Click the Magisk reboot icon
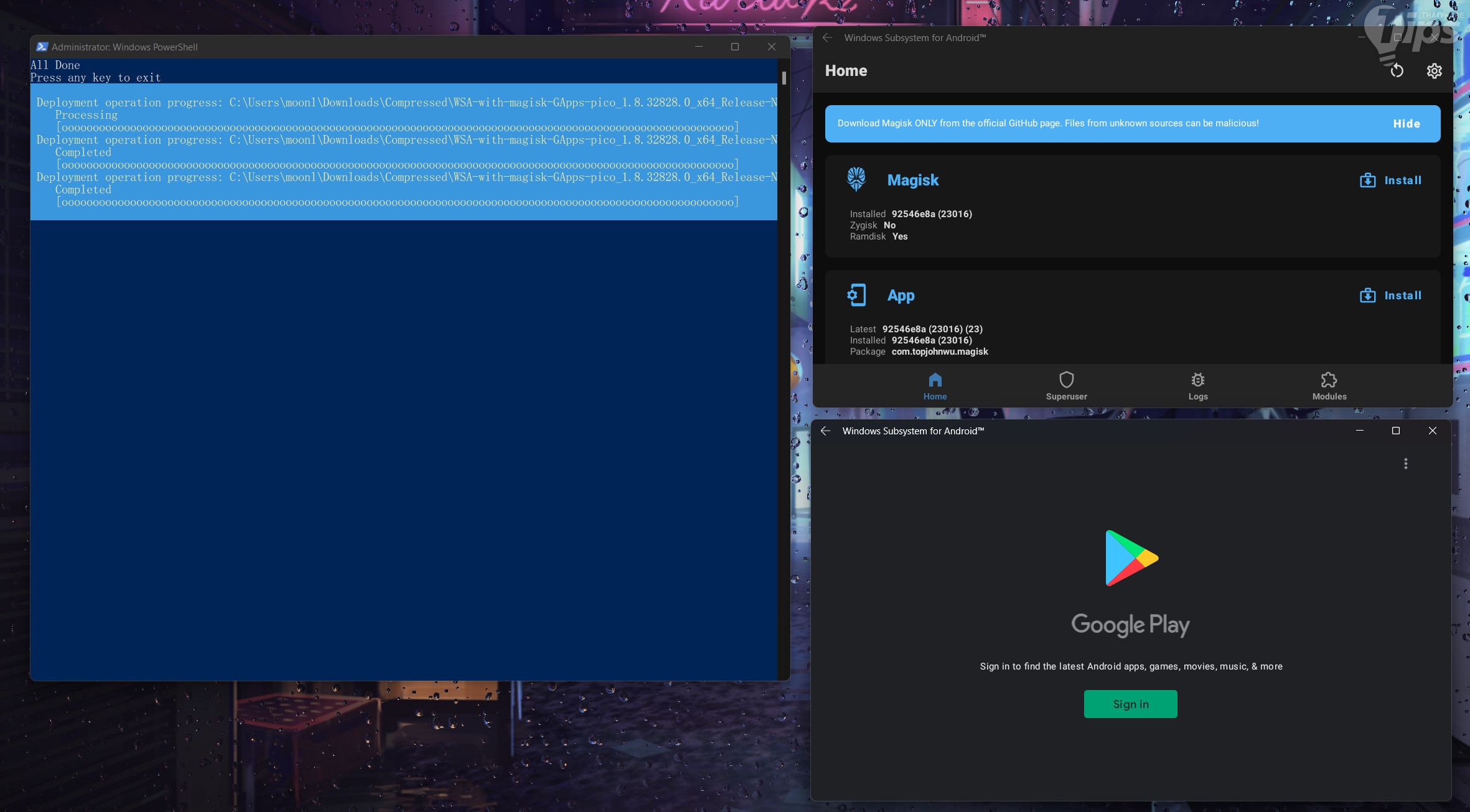The height and width of the screenshot is (812, 1470). pos(1397,71)
